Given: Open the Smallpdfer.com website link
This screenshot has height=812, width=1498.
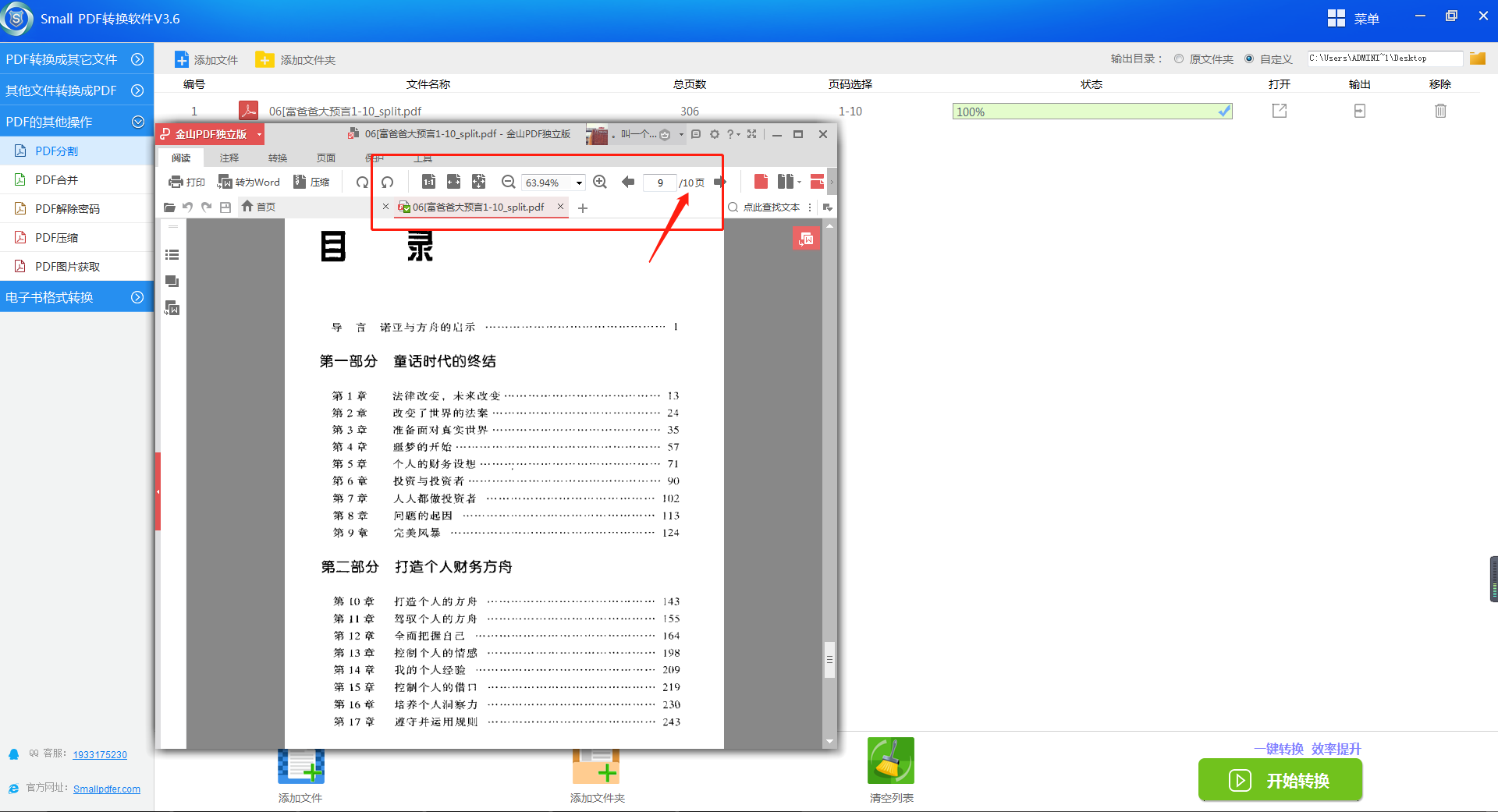Looking at the screenshot, I should tap(107, 789).
